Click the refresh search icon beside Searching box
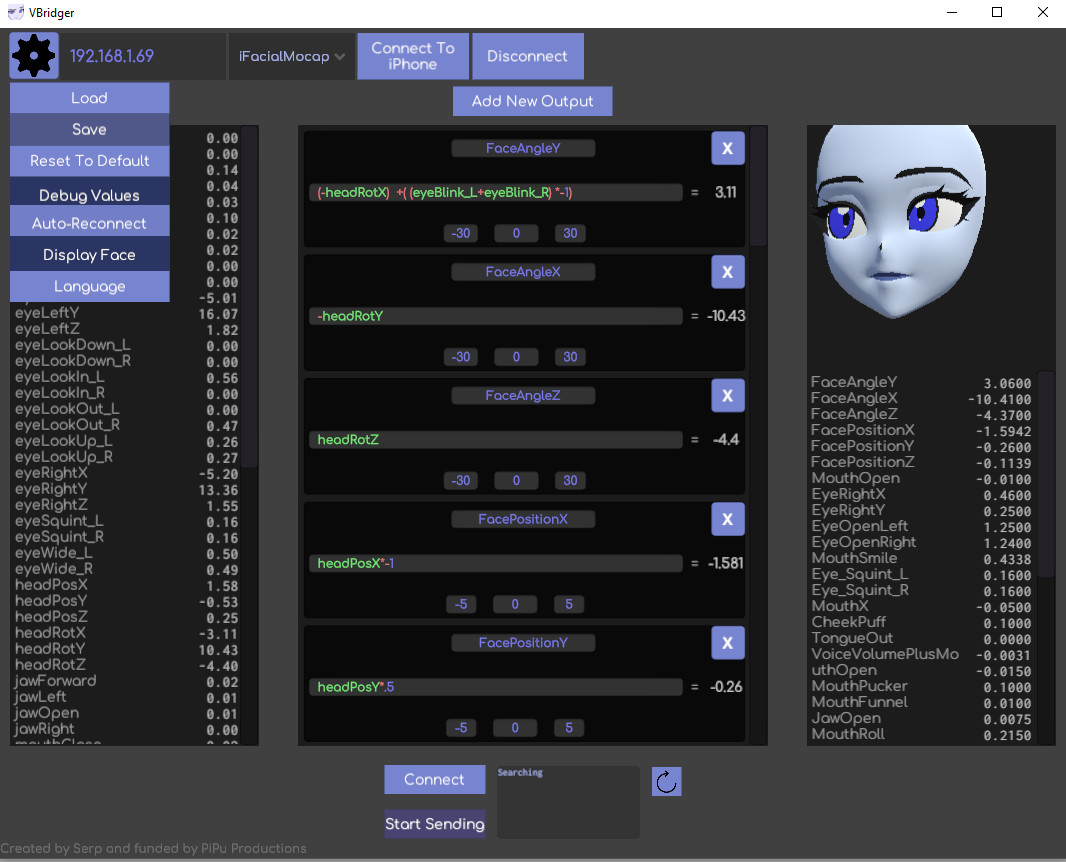Screen dimensions: 1066x862 (666, 781)
